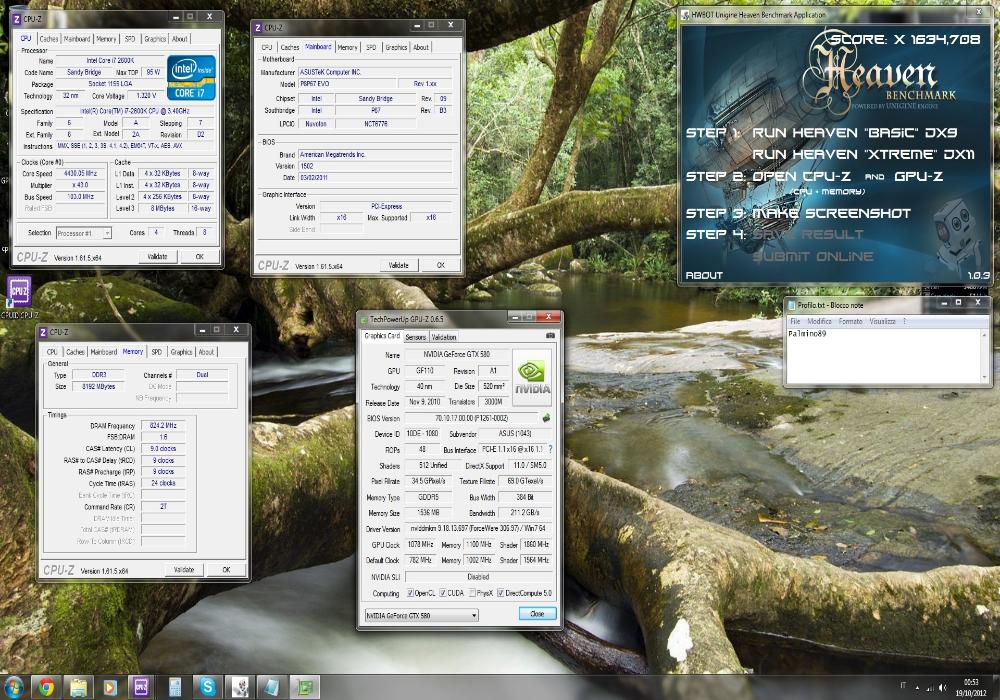This screenshot has width=1000, height=700.
Task: Toggle the DirectCompute 5.0 checkbox in GPU-Z
Action: tap(501, 594)
